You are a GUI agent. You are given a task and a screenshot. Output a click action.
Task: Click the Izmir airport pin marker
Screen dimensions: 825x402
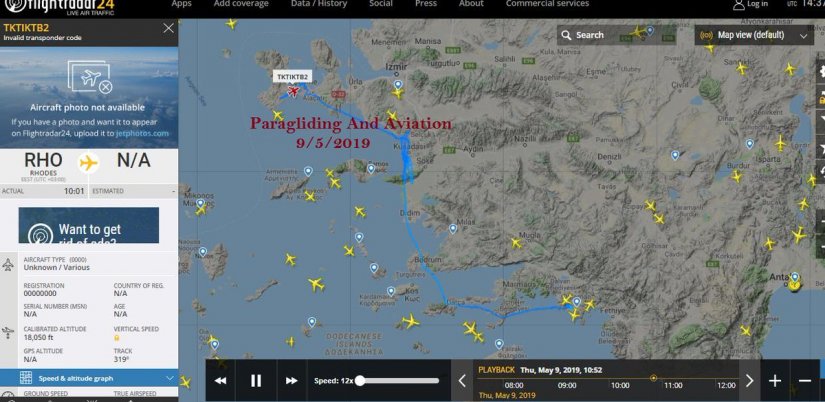398,85
